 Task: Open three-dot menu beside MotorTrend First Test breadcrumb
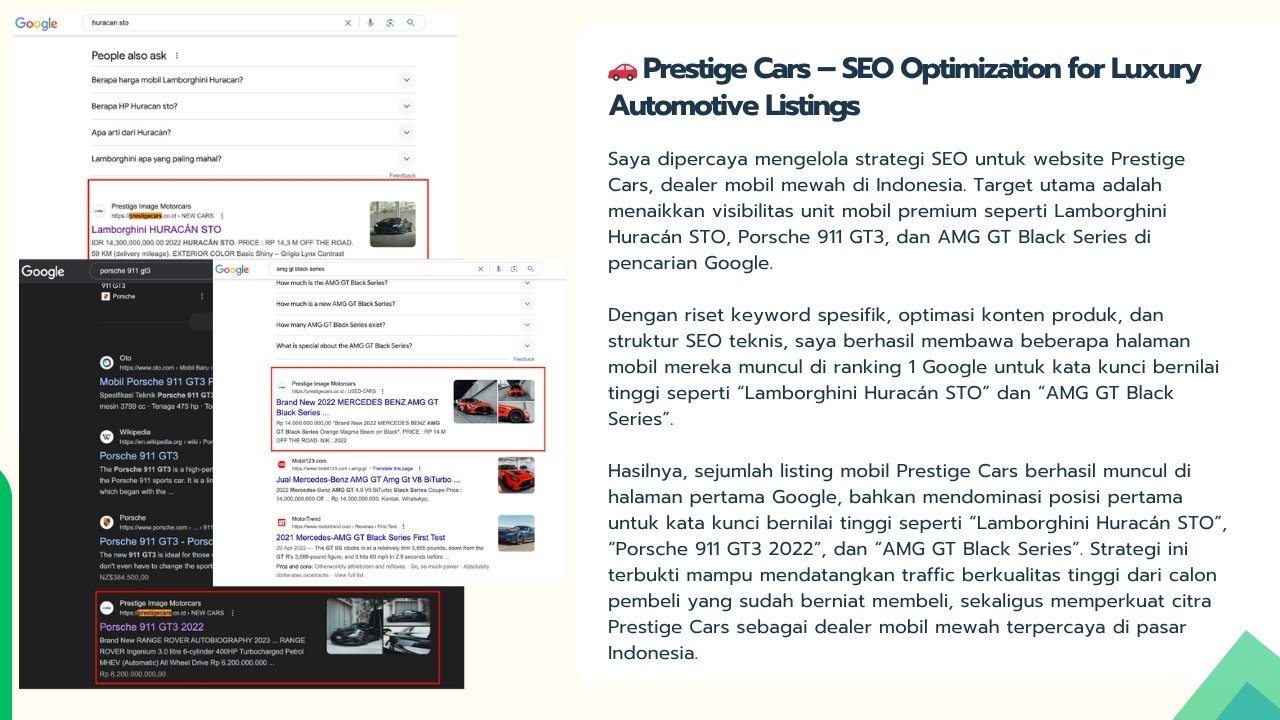click(404, 526)
